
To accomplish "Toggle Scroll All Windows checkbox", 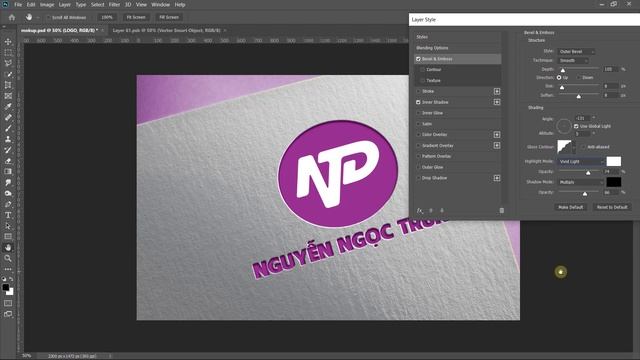I will coord(49,18).
